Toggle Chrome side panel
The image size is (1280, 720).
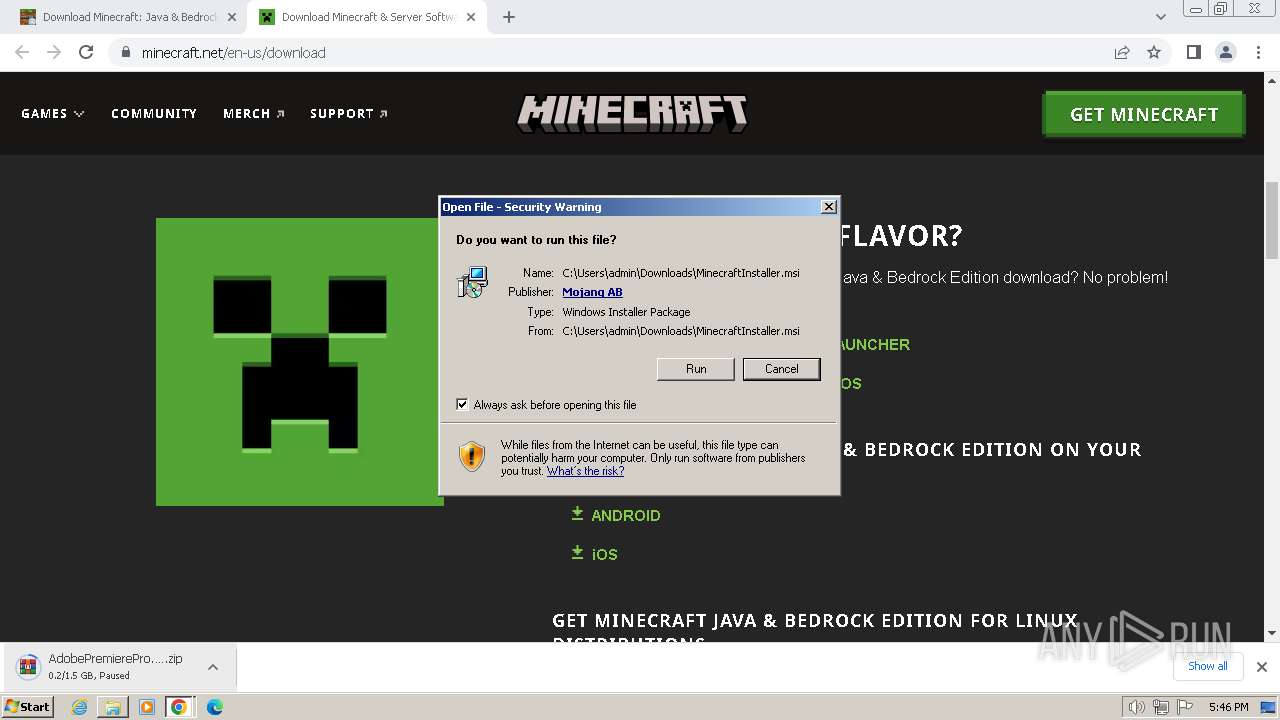point(1193,52)
